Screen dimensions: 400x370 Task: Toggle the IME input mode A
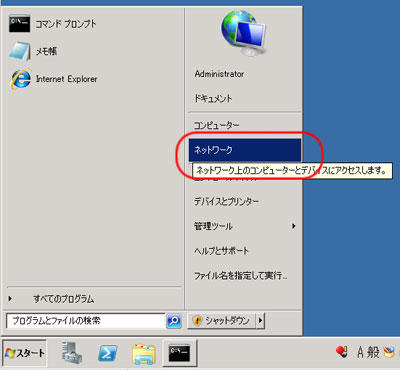[x=360, y=352]
